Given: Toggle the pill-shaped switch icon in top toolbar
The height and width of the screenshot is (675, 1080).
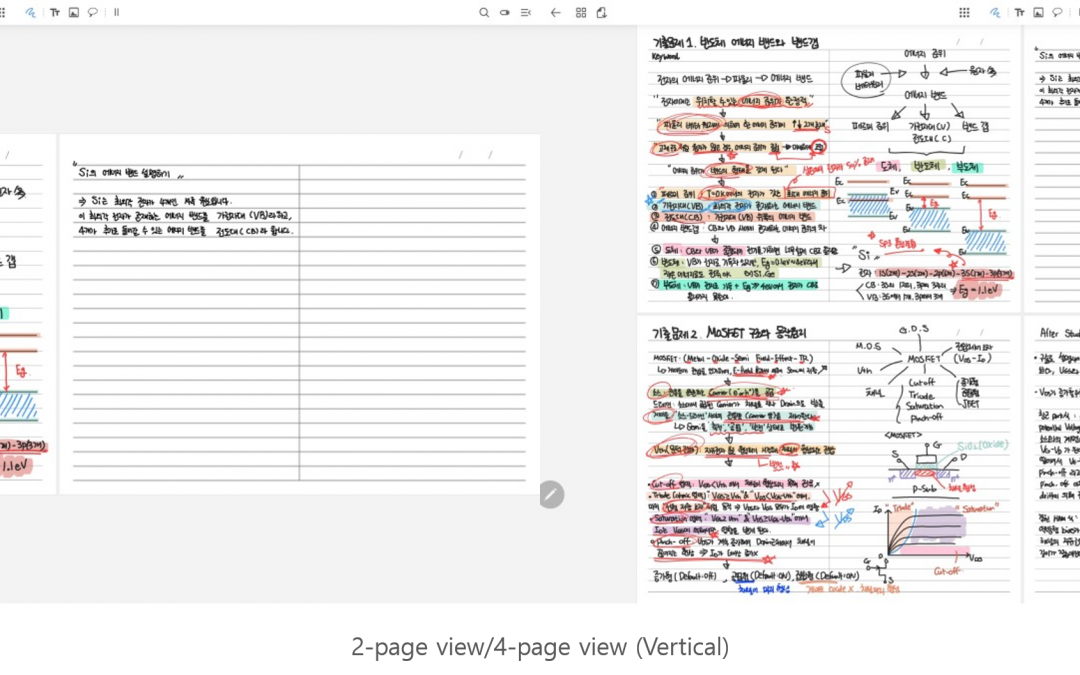Looking at the screenshot, I should (505, 12).
